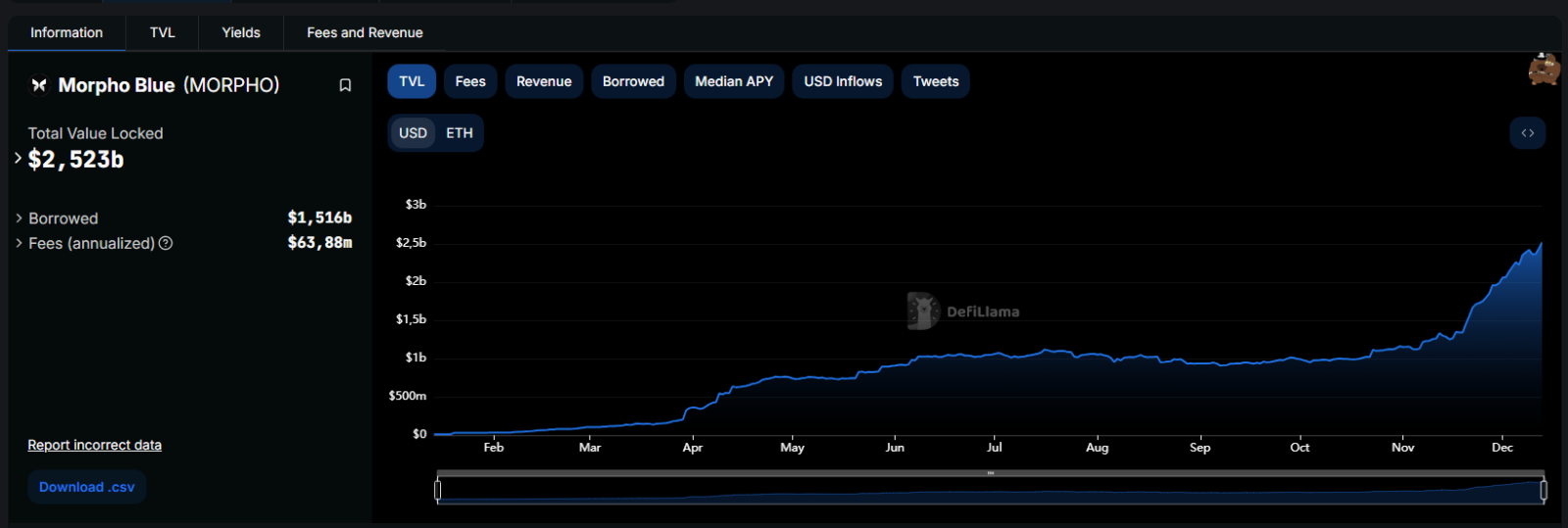This screenshot has width=1568, height=528.
Task: Switch chart denomination to ETH
Action: tap(459, 133)
